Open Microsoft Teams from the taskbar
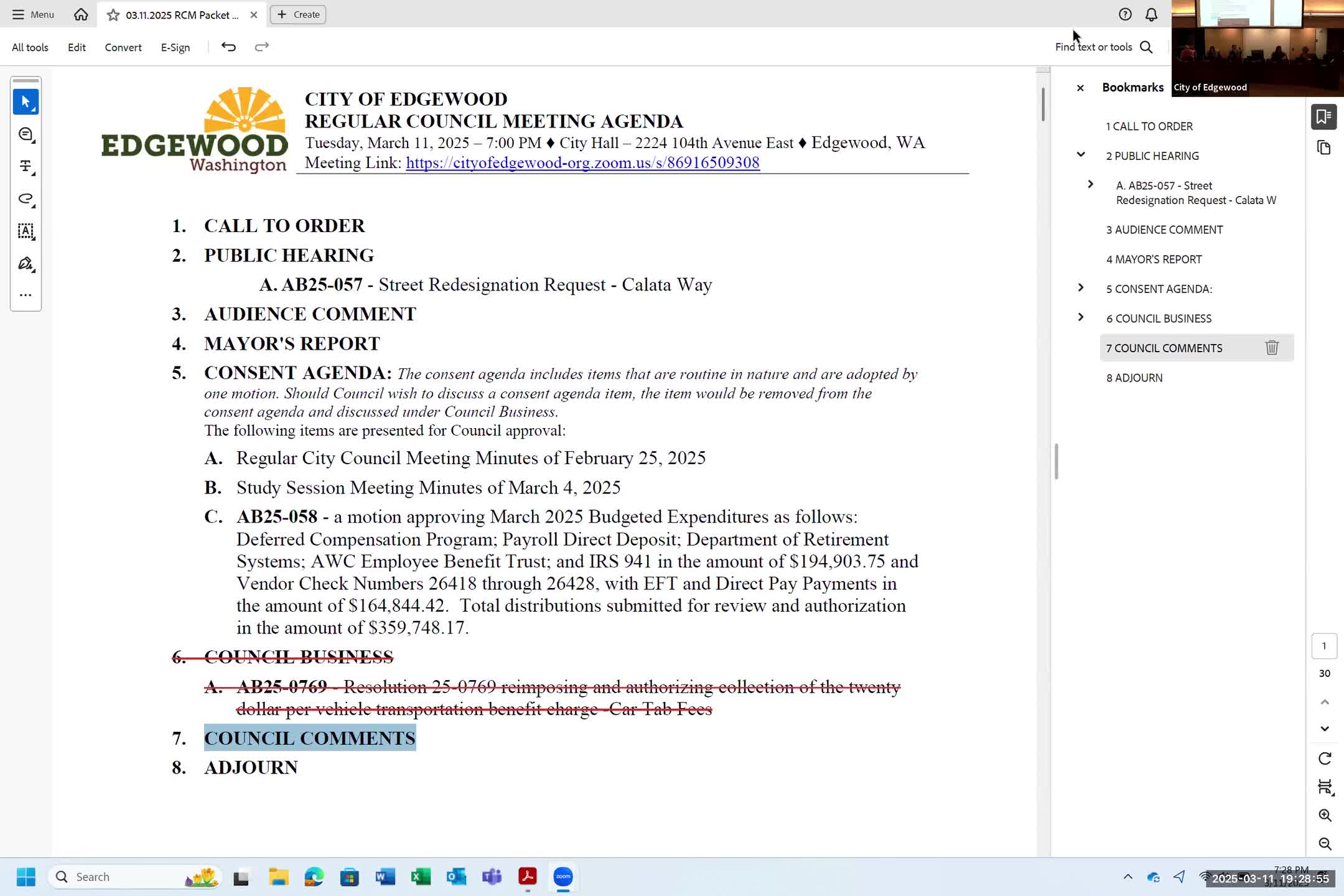This screenshot has height=896, width=1344. [492, 877]
